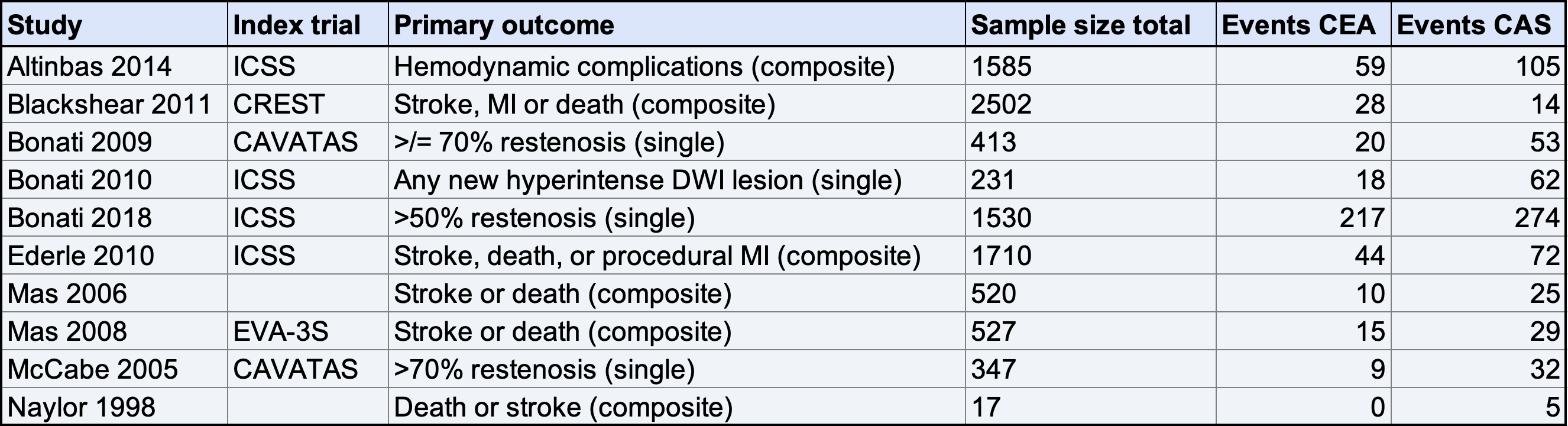Screen dimensions: 1568x426
Task: Select the Altinbas 2014 study cell
Action: 115,66
